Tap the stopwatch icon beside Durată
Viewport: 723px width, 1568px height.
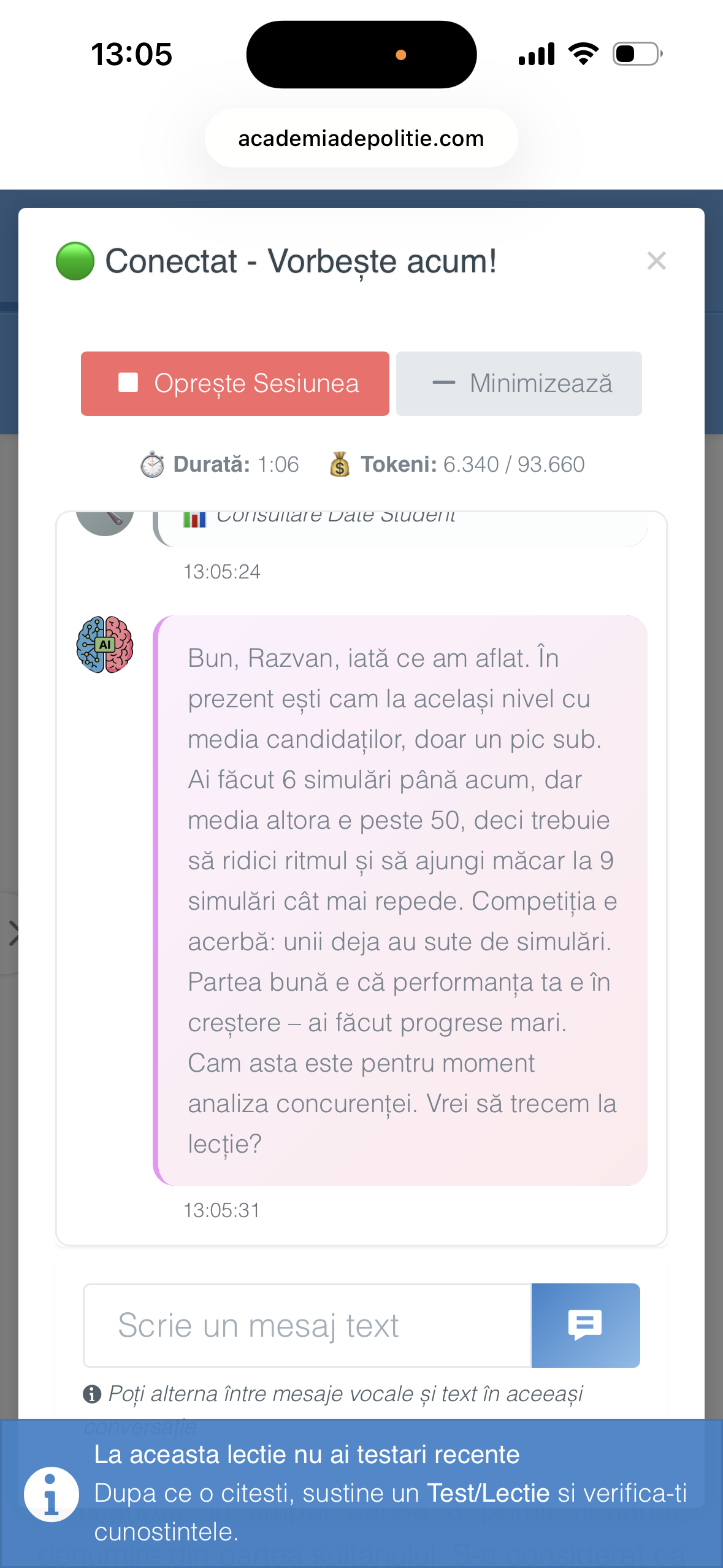coord(152,464)
